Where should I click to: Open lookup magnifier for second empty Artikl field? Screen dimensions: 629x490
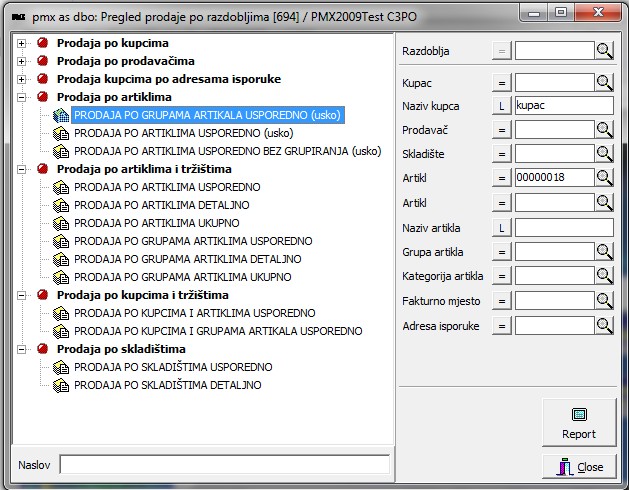(x=605, y=203)
